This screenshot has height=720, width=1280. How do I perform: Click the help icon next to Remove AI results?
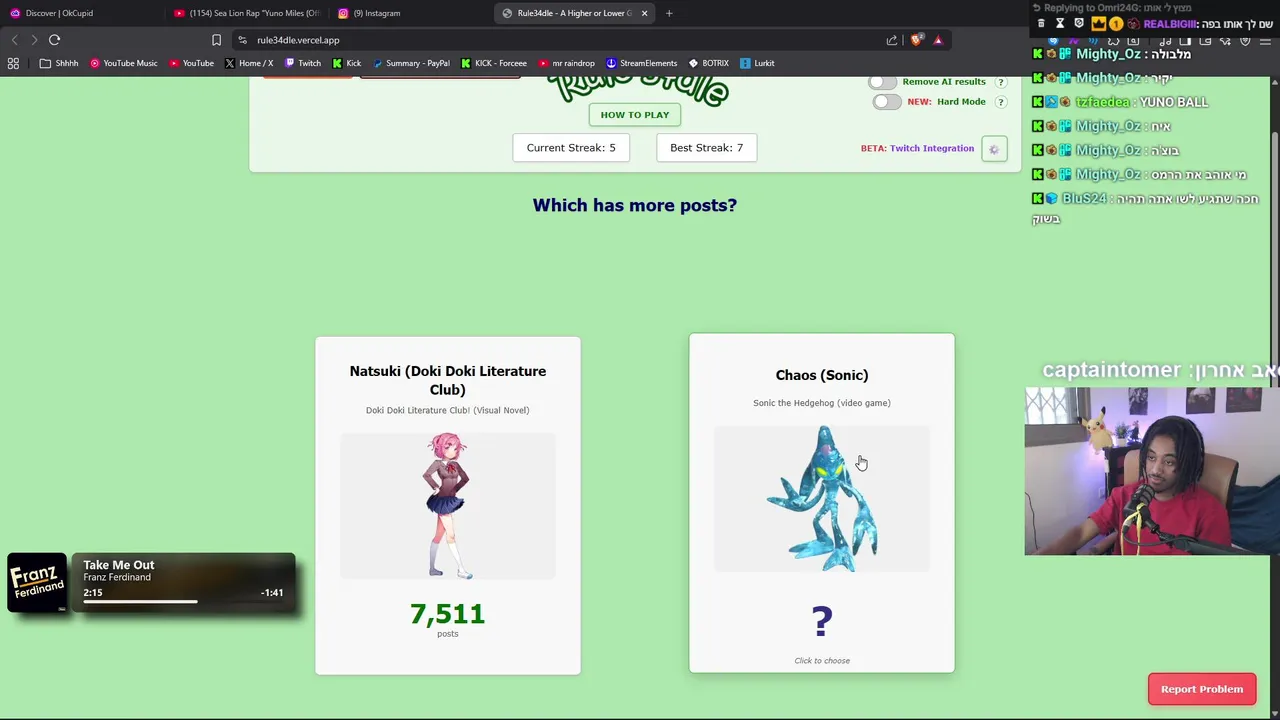(x=1000, y=82)
